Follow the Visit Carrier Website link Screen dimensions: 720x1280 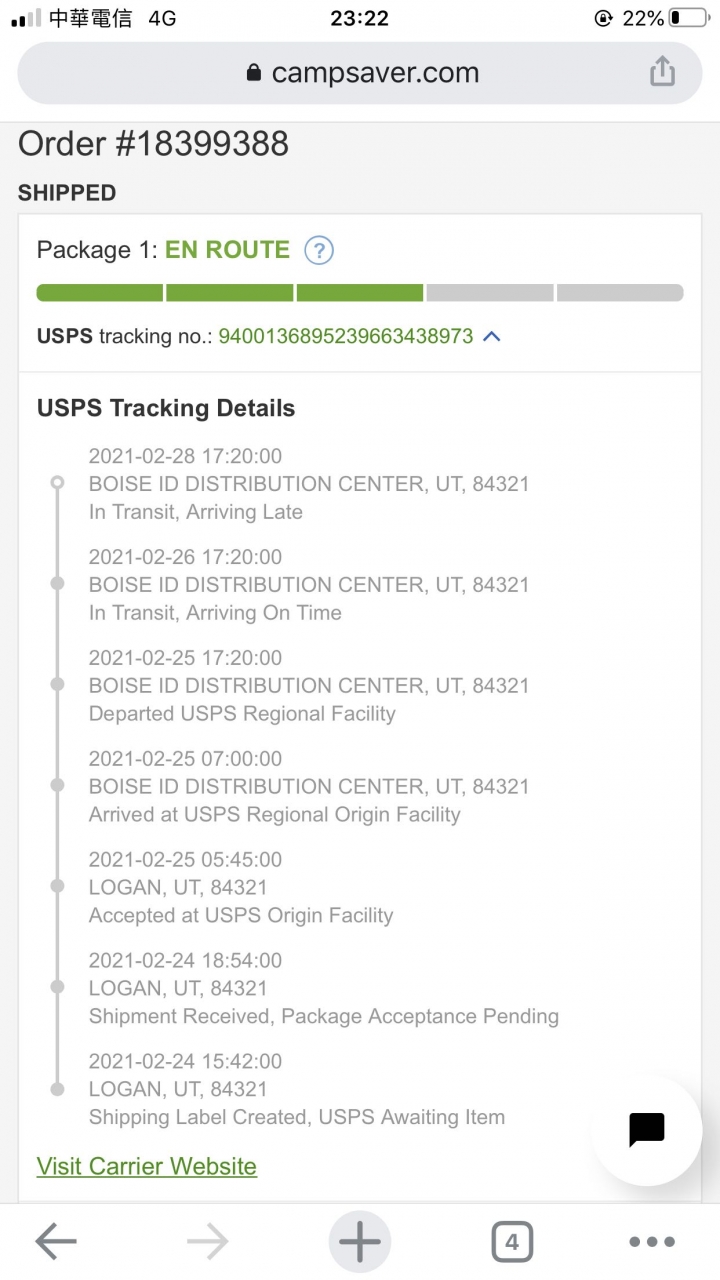point(147,1166)
